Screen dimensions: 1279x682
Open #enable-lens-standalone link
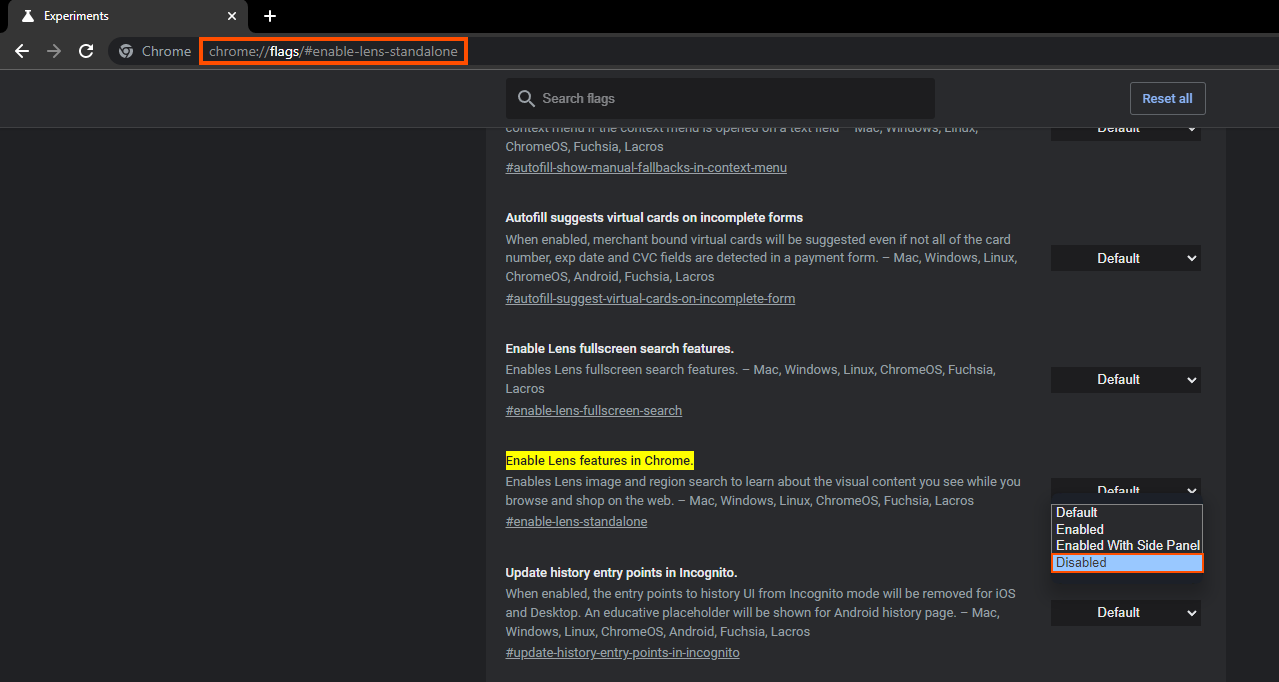(576, 521)
